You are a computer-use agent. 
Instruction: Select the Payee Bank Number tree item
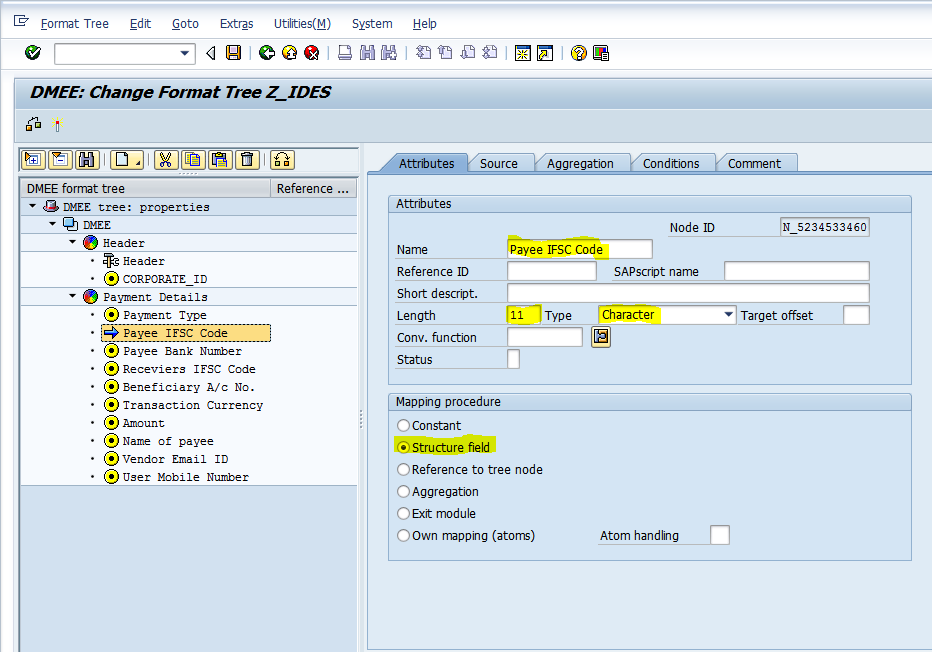click(x=183, y=350)
